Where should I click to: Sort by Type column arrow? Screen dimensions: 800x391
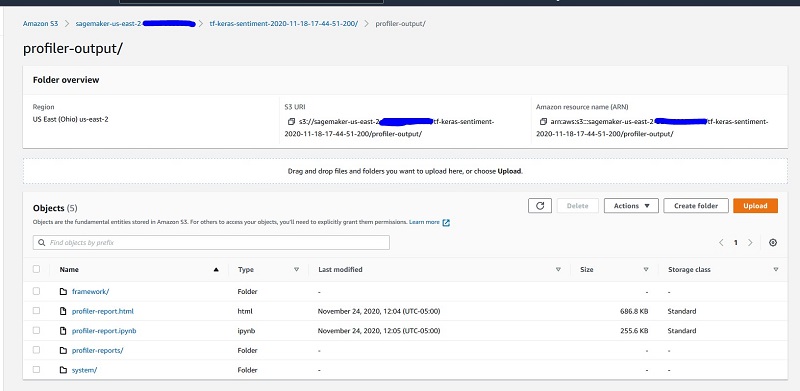296,270
